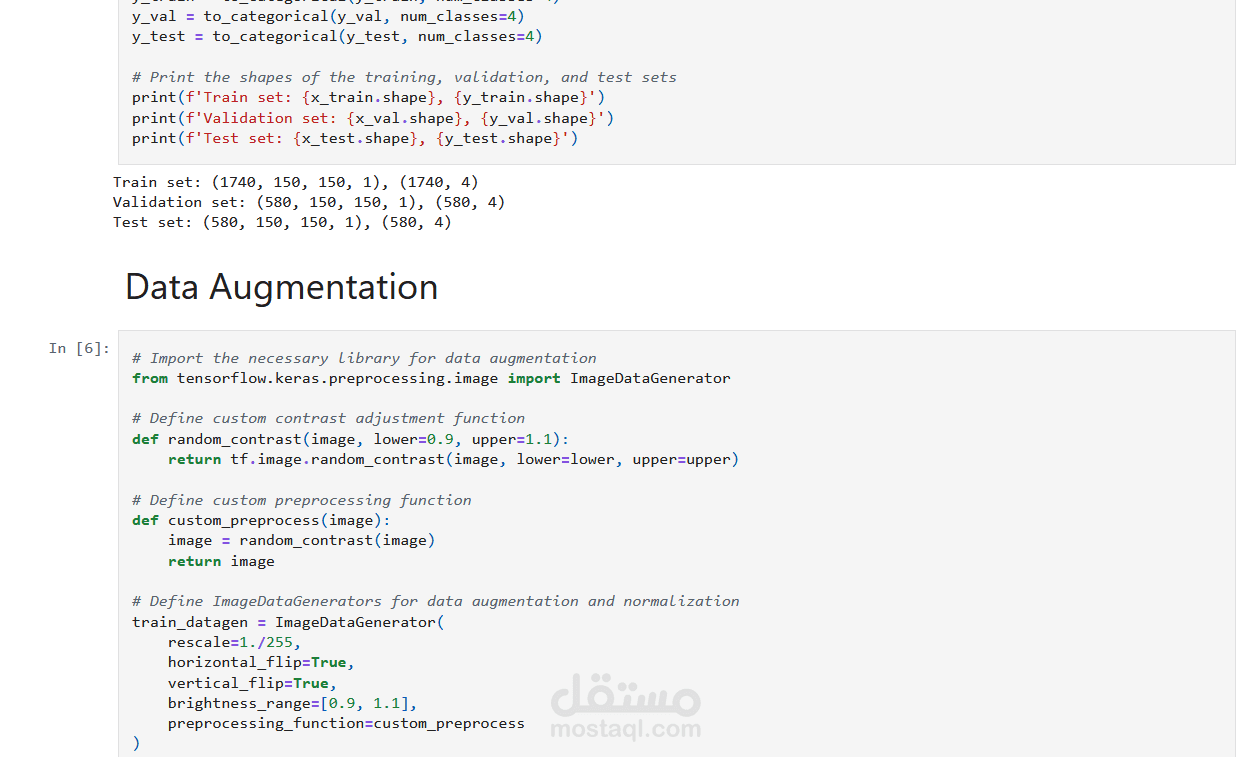Click the 'vertical_flip=True' argument

point(251,683)
